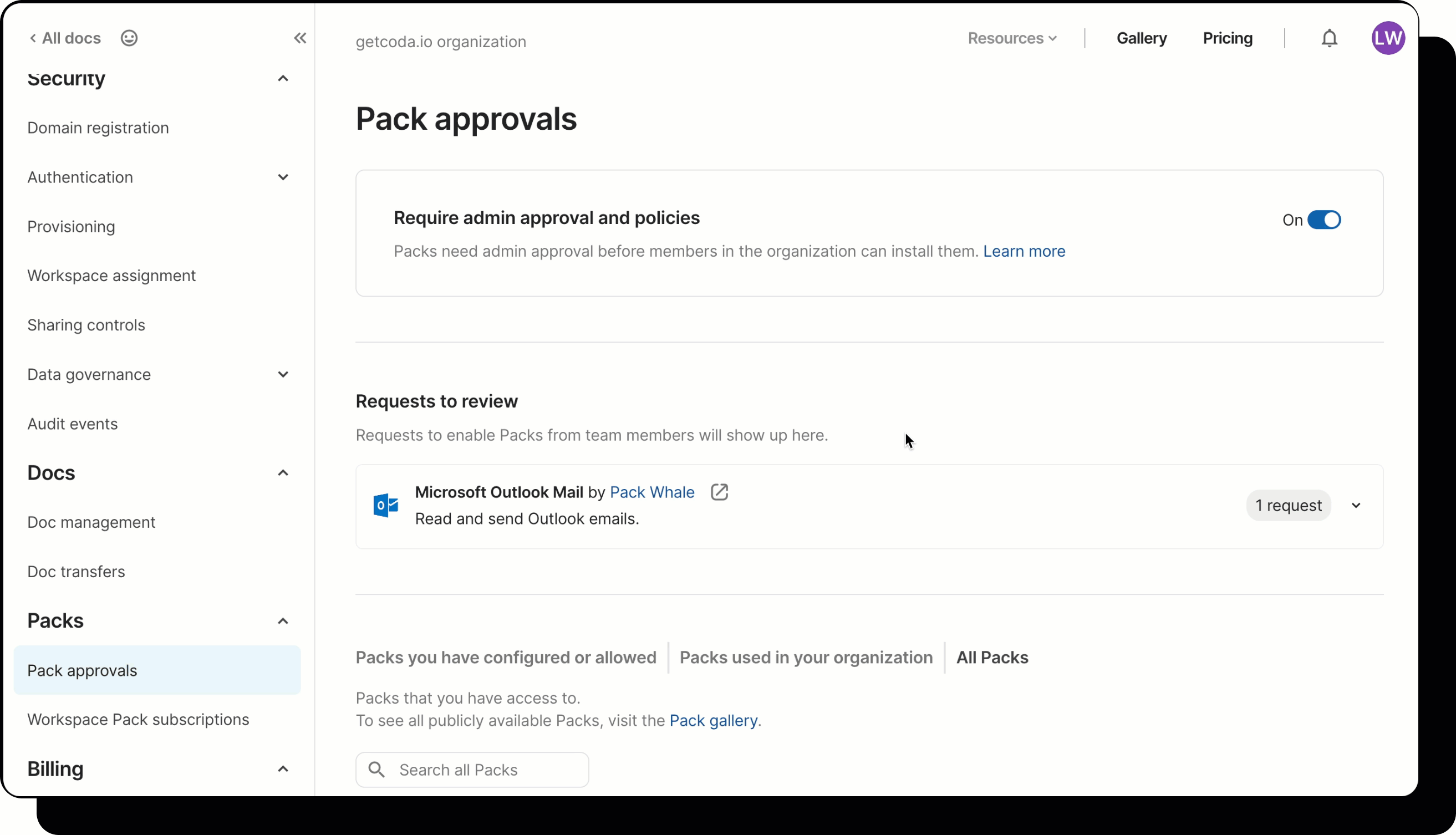1456x835 pixels.
Task: Turn off Require admin approval toggle
Action: (x=1323, y=220)
